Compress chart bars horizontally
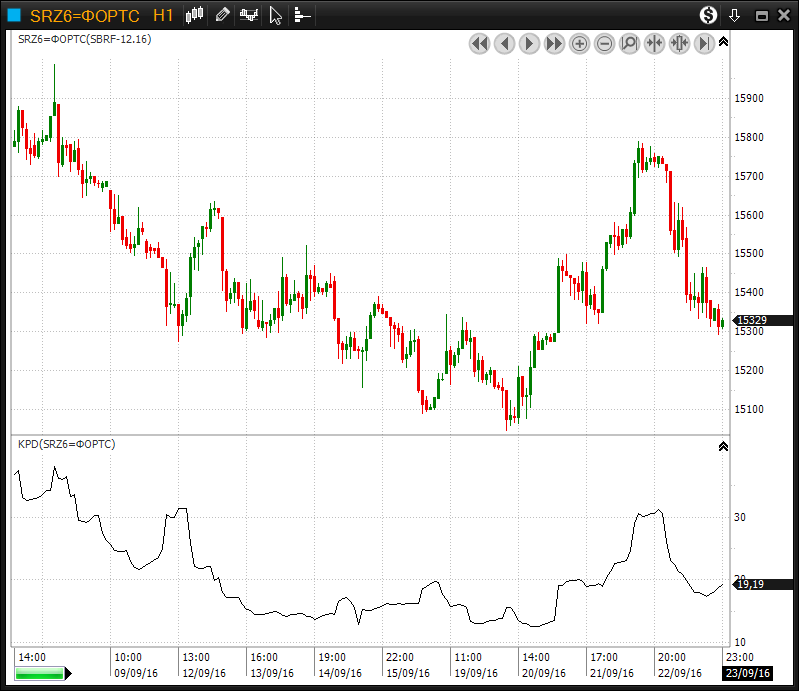 click(654, 43)
